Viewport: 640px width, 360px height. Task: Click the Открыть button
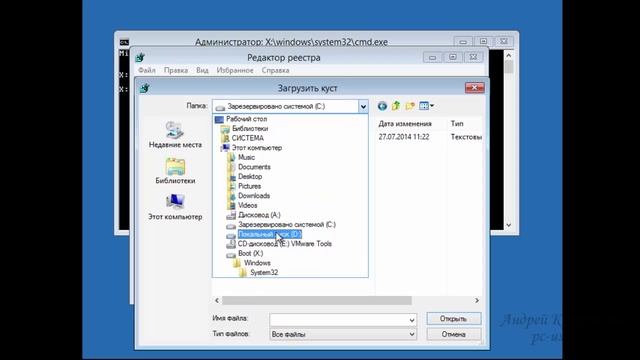(x=453, y=319)
